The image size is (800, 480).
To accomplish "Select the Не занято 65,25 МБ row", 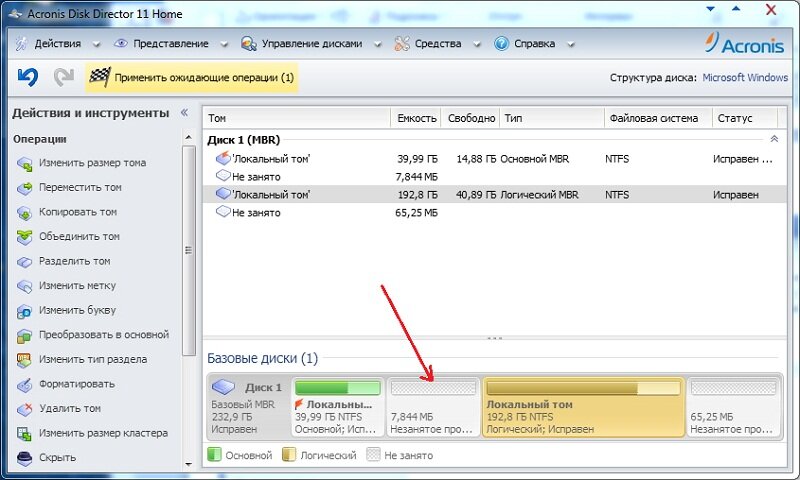I will (x=495, y=212).
